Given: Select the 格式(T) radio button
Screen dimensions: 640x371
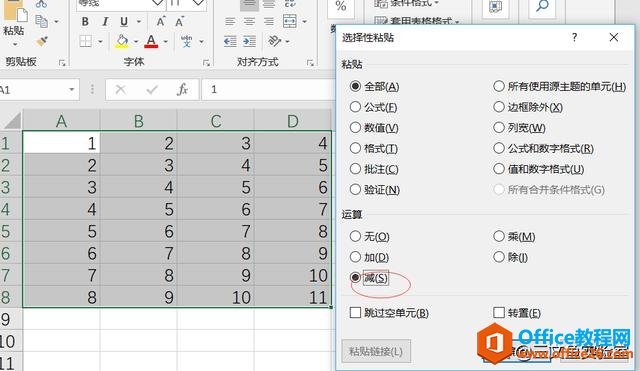Looking at the screenshot, I should tap(355, 148).
